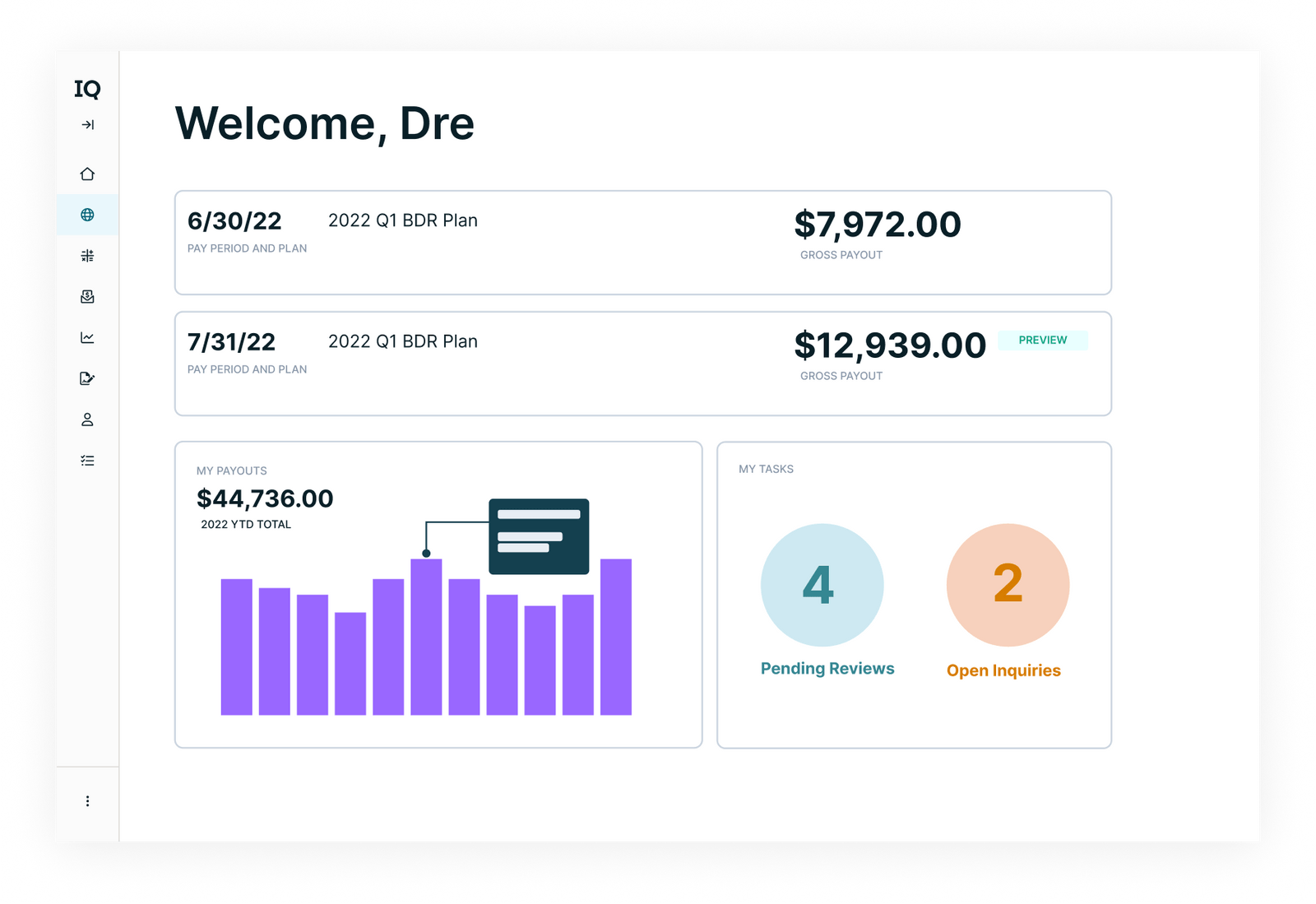This screenshot has height=904, width=1316.
Task: View analytics via the line chart icon
Action: point(87,338)
